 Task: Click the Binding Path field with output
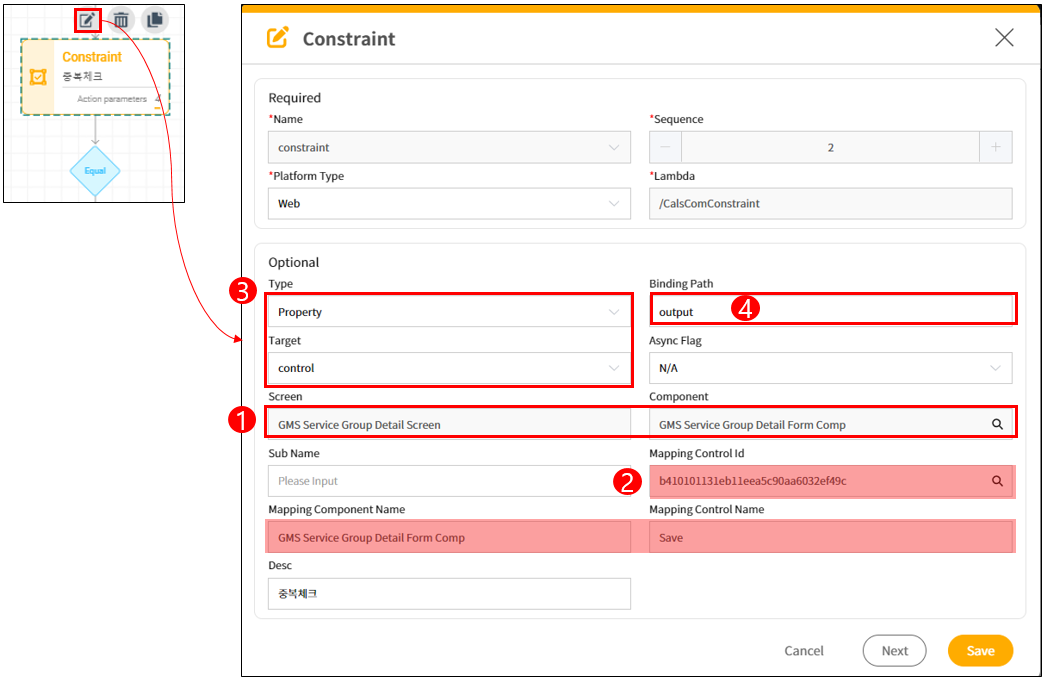831,312
